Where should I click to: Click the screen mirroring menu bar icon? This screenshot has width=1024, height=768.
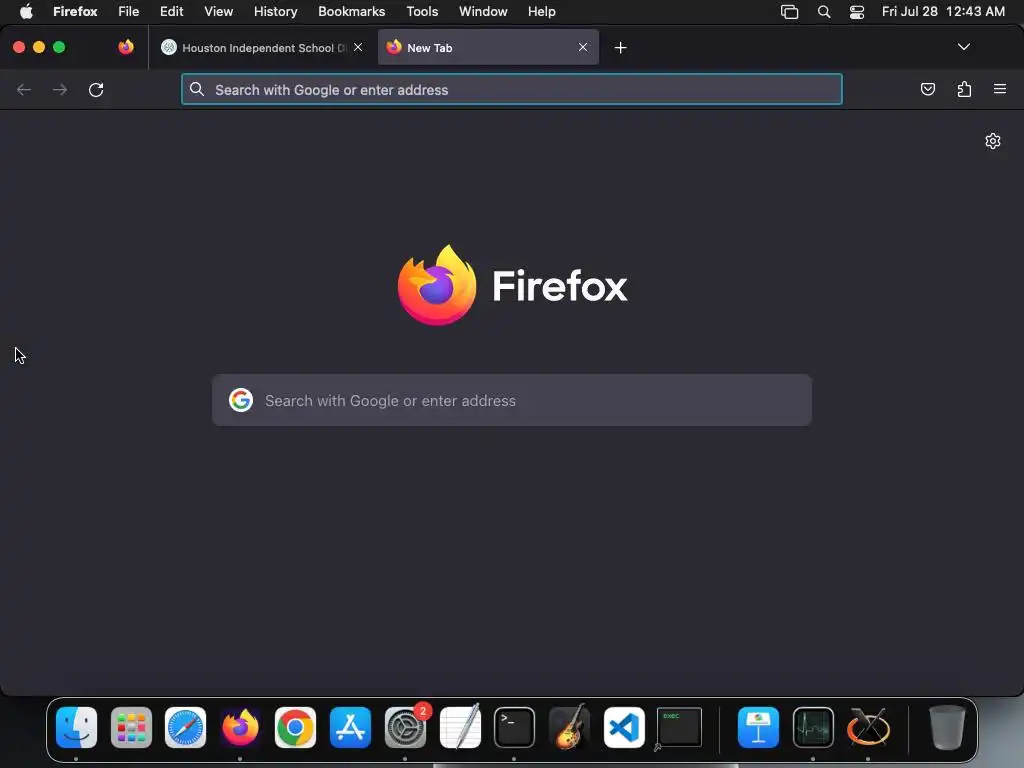point(790,12)
